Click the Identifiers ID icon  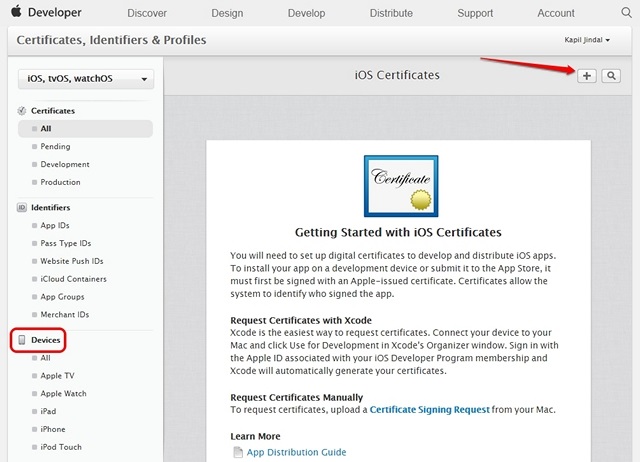tap(22, 207)
